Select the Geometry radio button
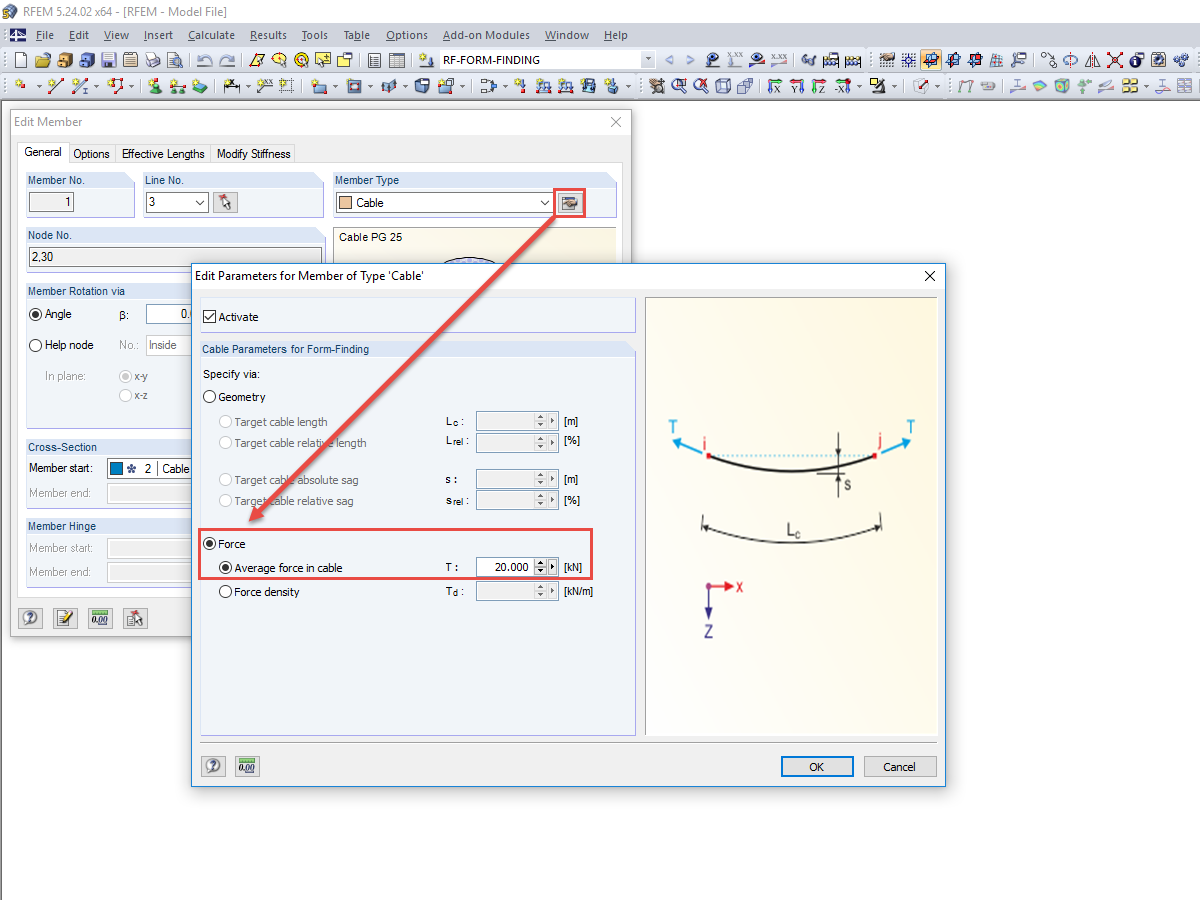1200x900 pixels. pyautogui.click(x=210, y=396)
